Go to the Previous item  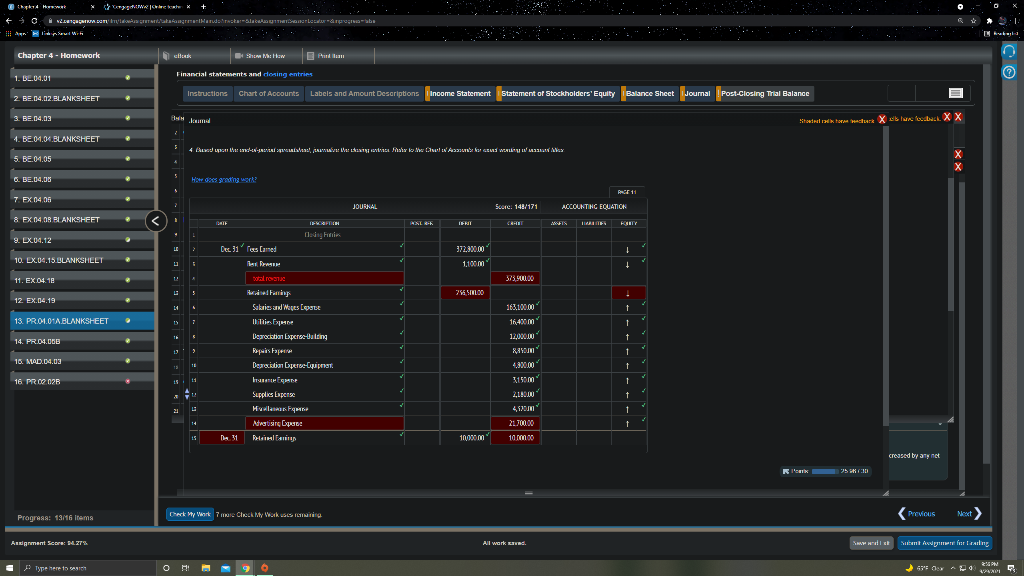[917, 514]
